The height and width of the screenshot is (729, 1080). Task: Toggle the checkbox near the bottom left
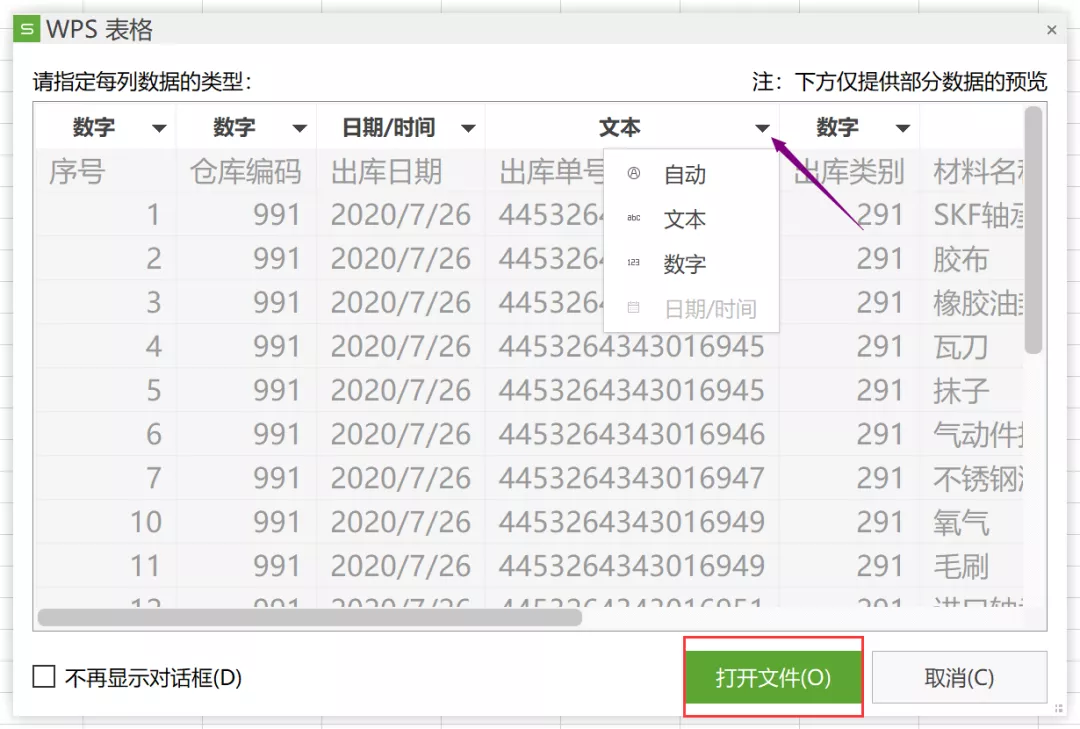pyautogui.click(x=43, y=677)
